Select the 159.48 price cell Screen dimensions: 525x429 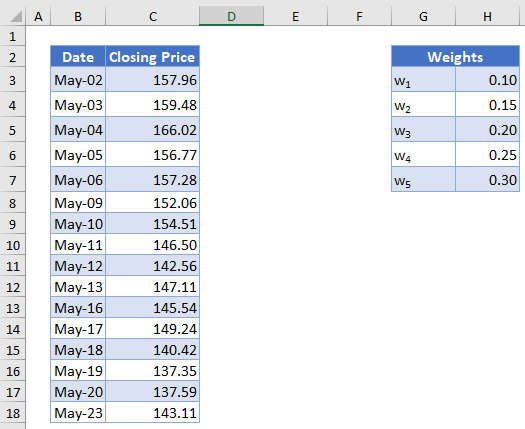point(152,104)
